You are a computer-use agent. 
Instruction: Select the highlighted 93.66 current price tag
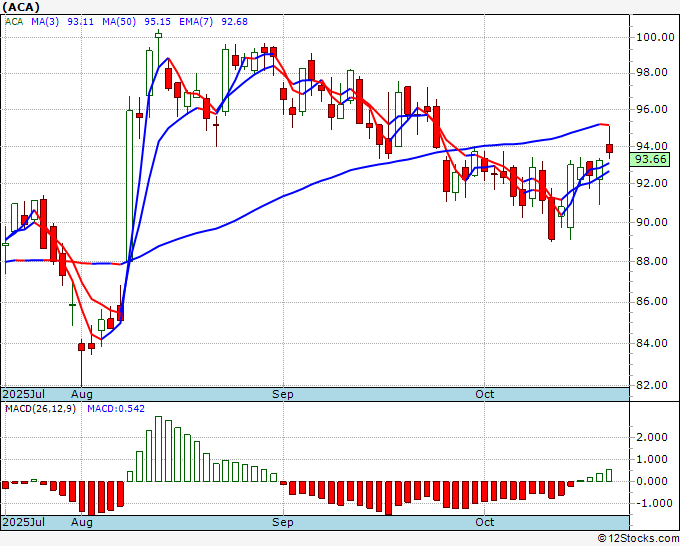tap(651, 160)
